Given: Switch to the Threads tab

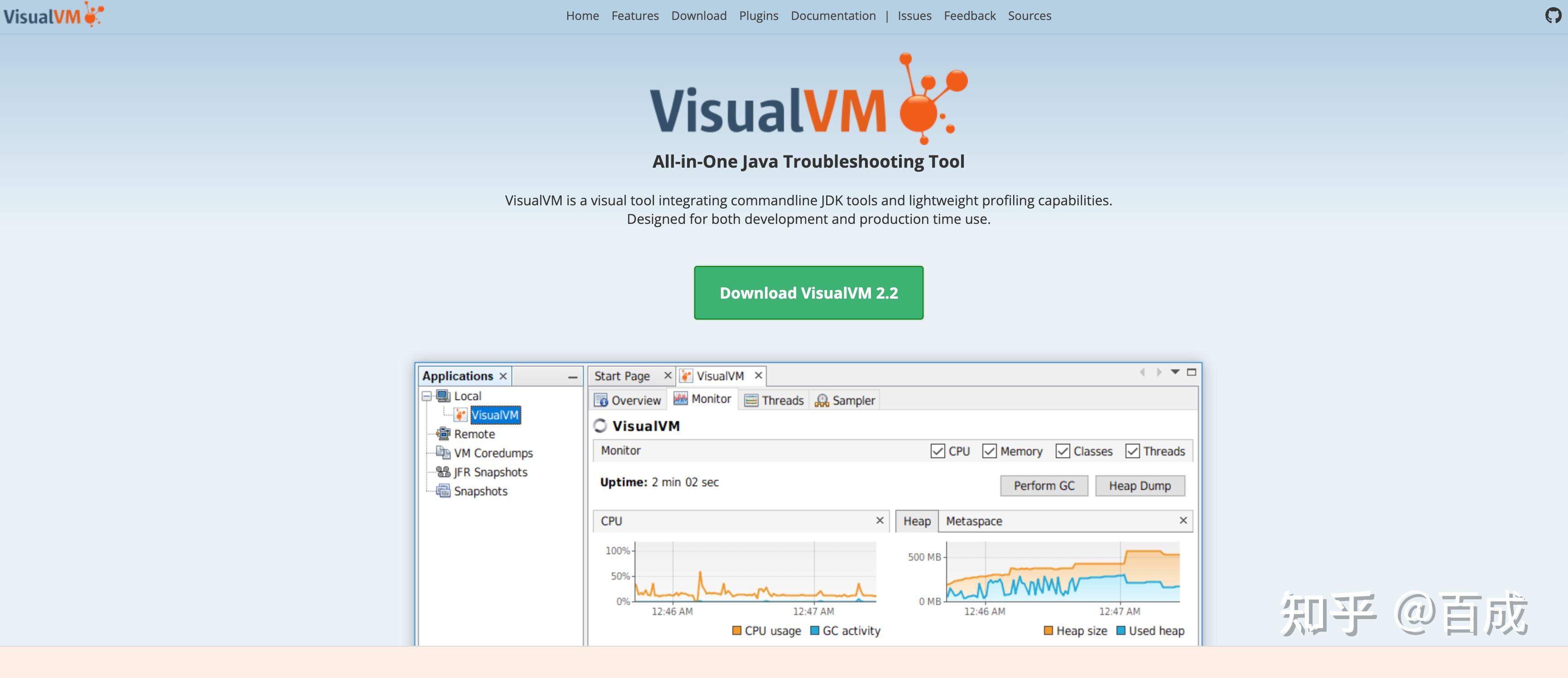Looking at the screenshot, I should click(x=774, y=400).
